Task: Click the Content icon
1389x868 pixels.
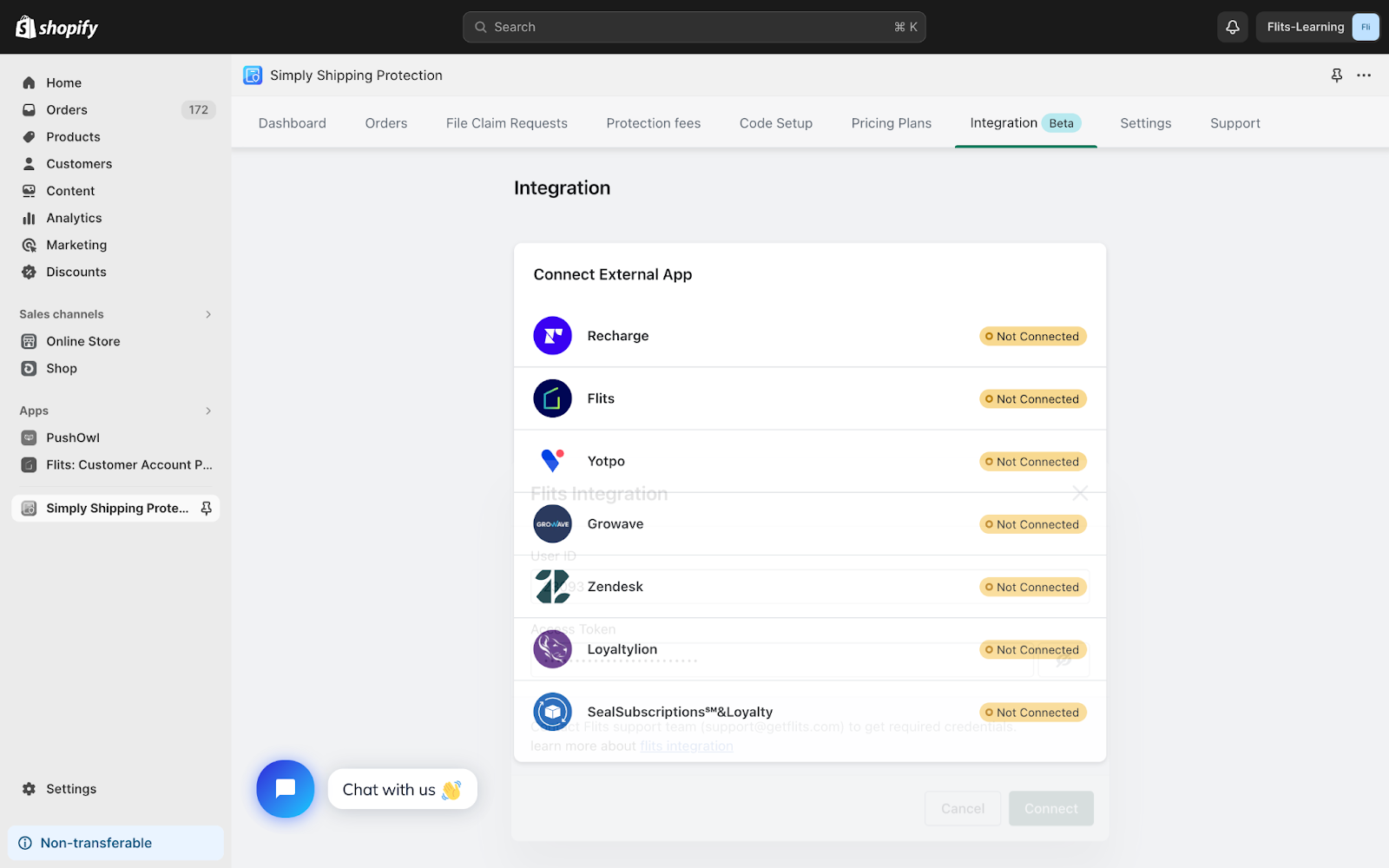Action: click(x=29, y=190)
